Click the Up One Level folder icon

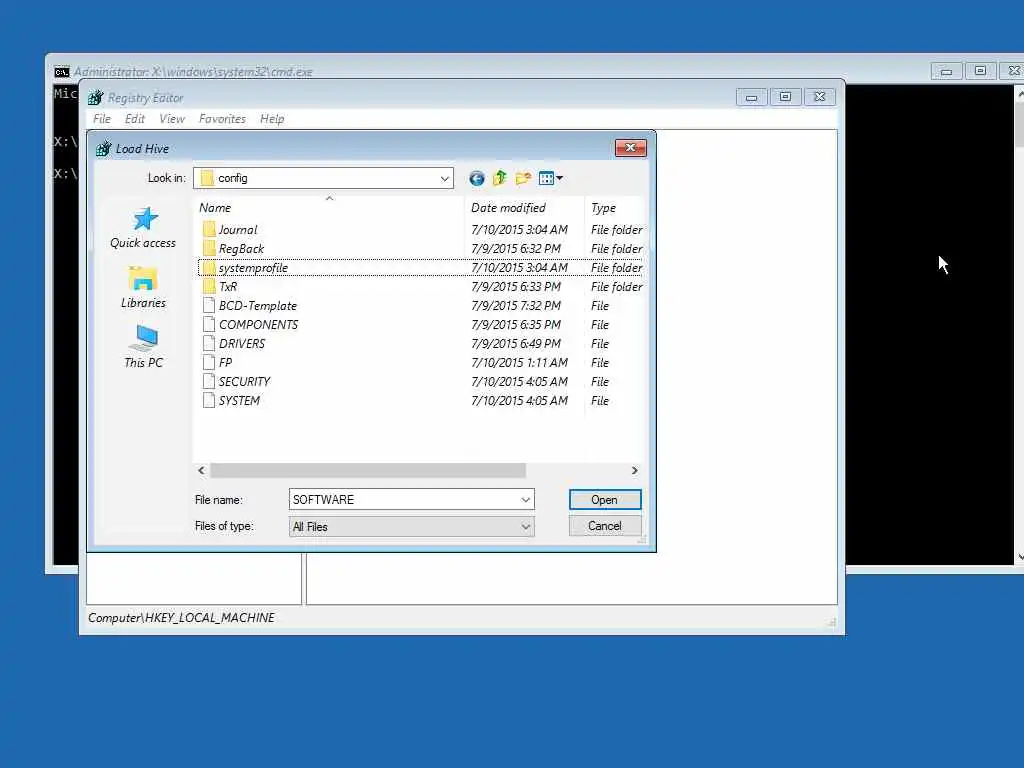(500, 178)
